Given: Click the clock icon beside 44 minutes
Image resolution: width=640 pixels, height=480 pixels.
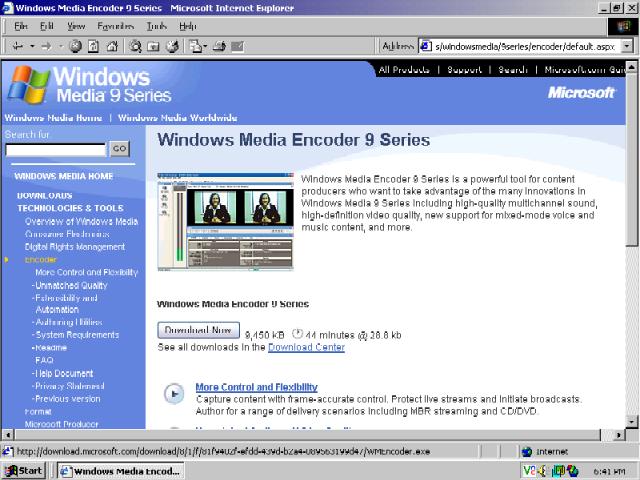Looking at the screenshot, I should (298, 334).
